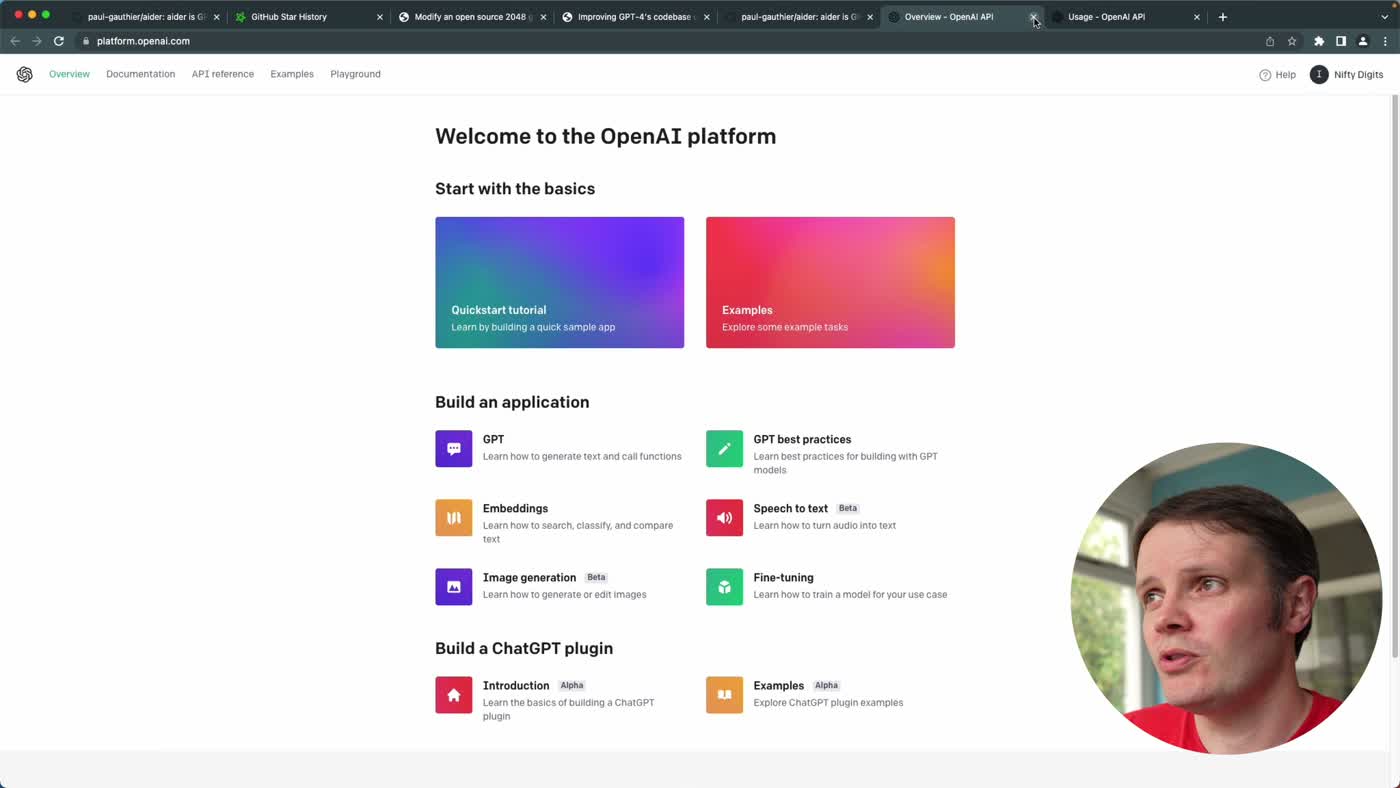Open the Embeddings orange icon
1400x788 pixels.
(x=453, y=518)
